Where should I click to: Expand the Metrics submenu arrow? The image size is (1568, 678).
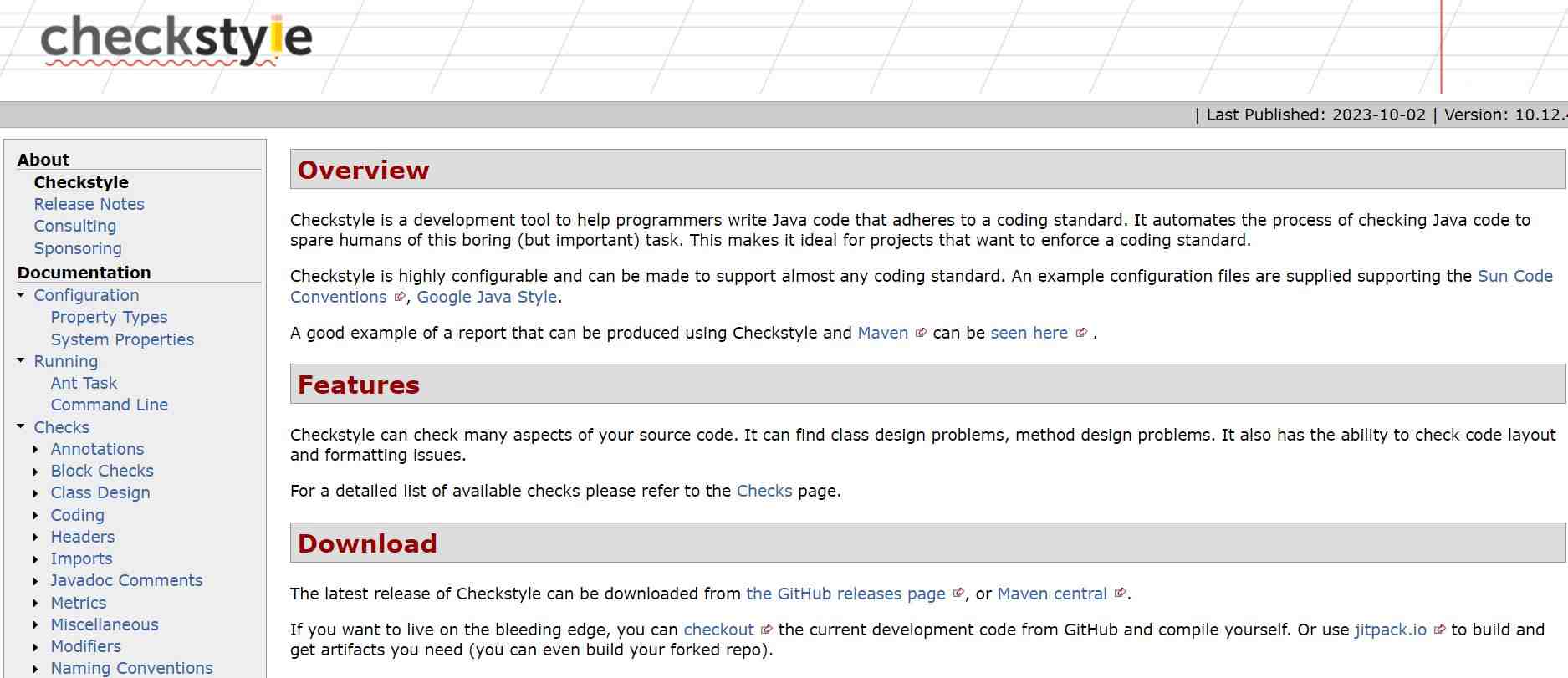36,604
